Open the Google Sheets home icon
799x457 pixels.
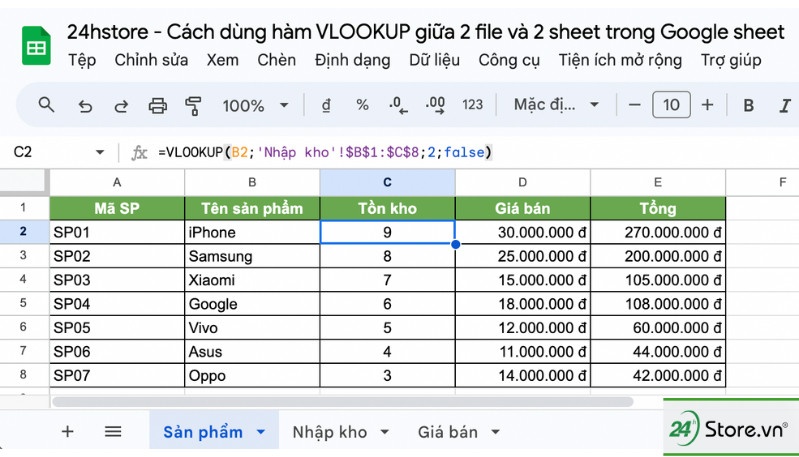pyautogui.click(x=36, y=46)
